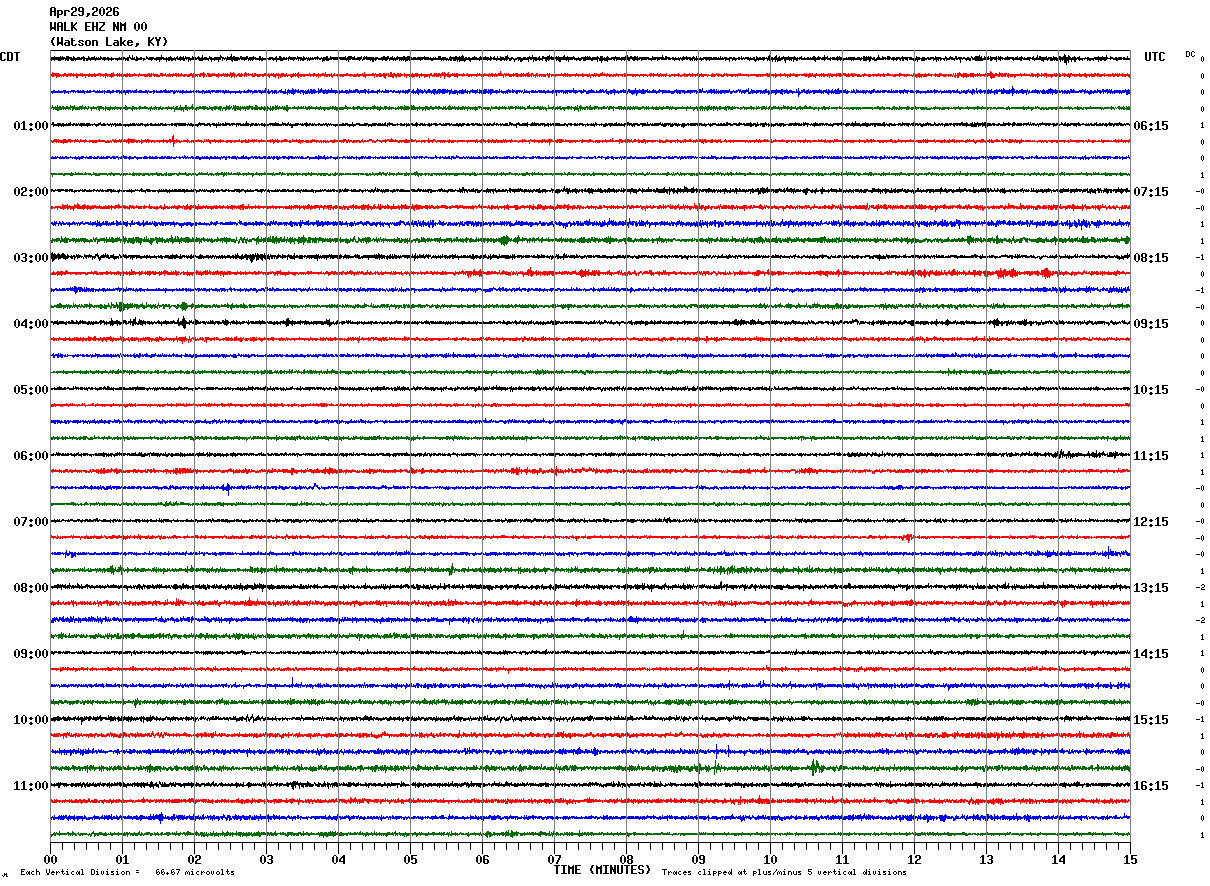Screen dimensions: 1210x886
Task: Click the CDT time label '09:00'
Action: (x=31, y=654)
